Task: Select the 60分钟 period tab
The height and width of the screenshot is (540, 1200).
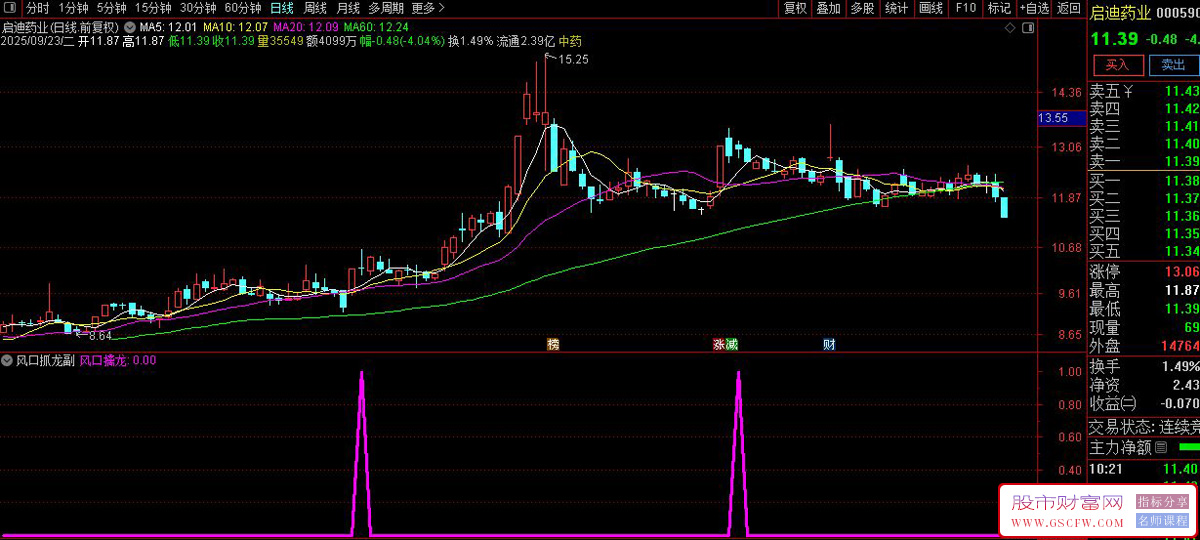Action: tap(243, 8)
